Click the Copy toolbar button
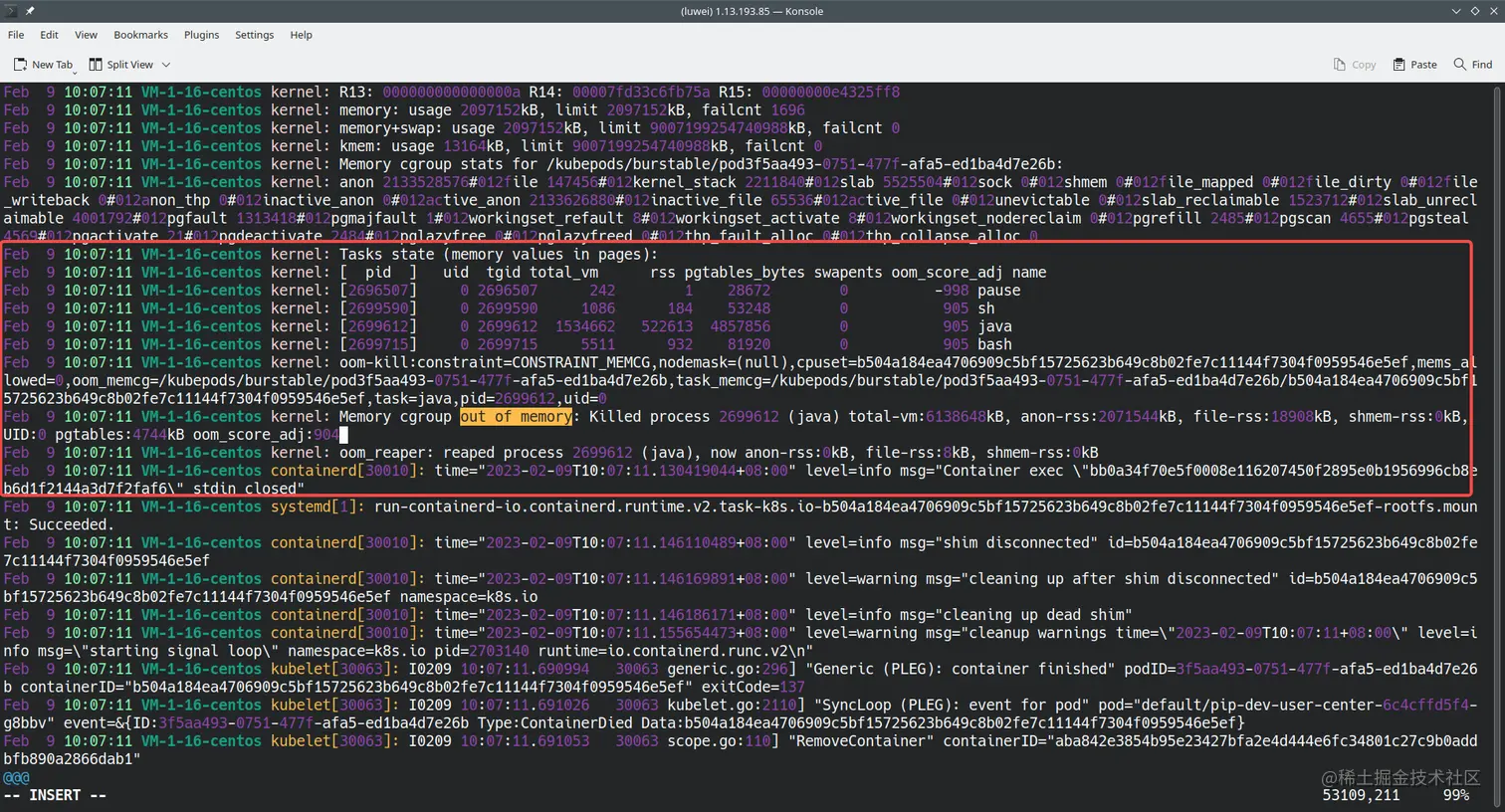1505x812 pixels. [x=1355, y=65]
